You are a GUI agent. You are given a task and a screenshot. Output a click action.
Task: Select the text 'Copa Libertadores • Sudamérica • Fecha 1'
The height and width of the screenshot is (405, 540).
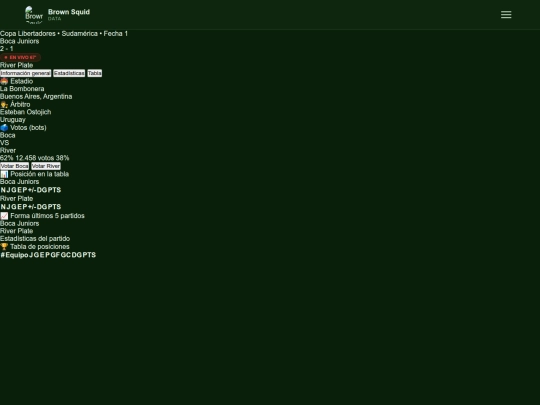pos(64,33)
